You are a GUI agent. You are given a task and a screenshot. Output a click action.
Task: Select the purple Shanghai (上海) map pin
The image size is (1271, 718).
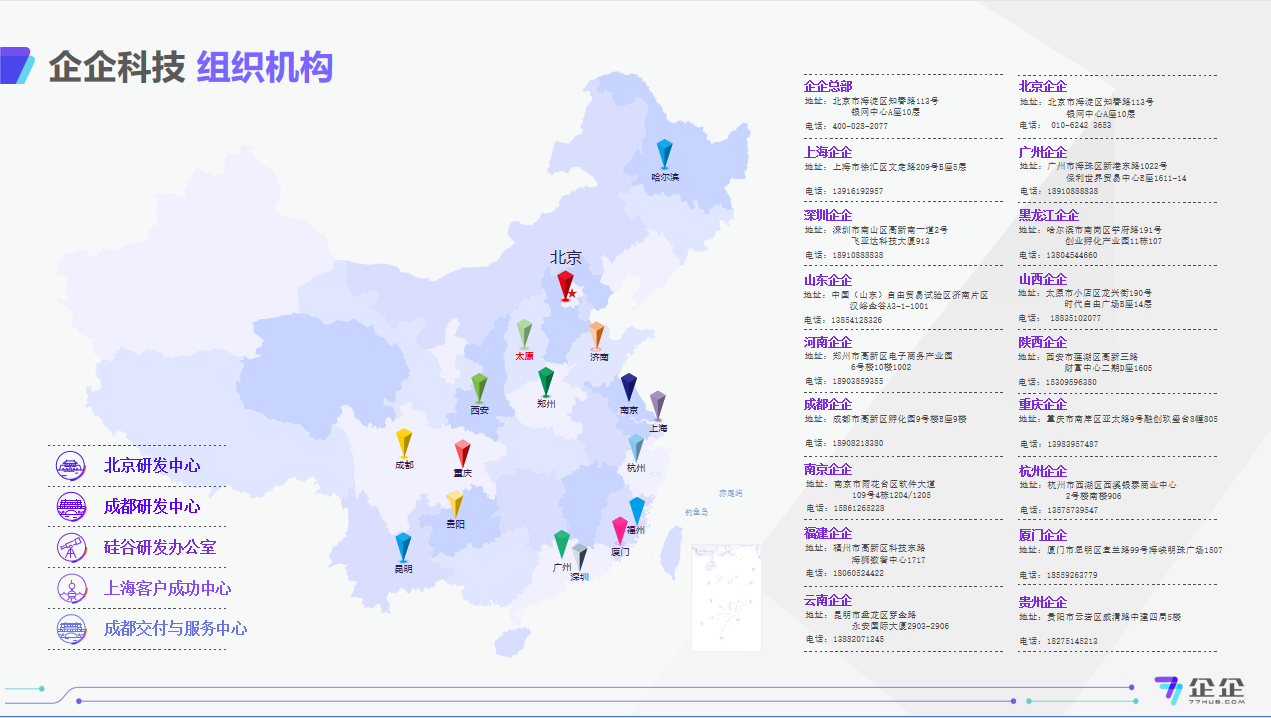[657, 405]
